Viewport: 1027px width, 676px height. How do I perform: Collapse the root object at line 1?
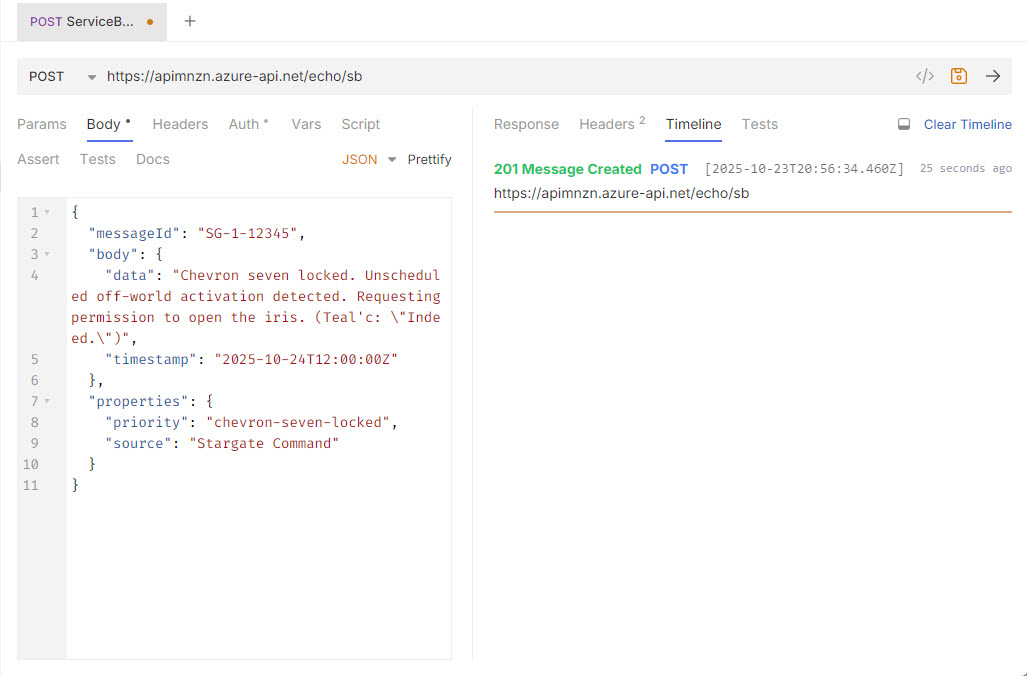47,213
